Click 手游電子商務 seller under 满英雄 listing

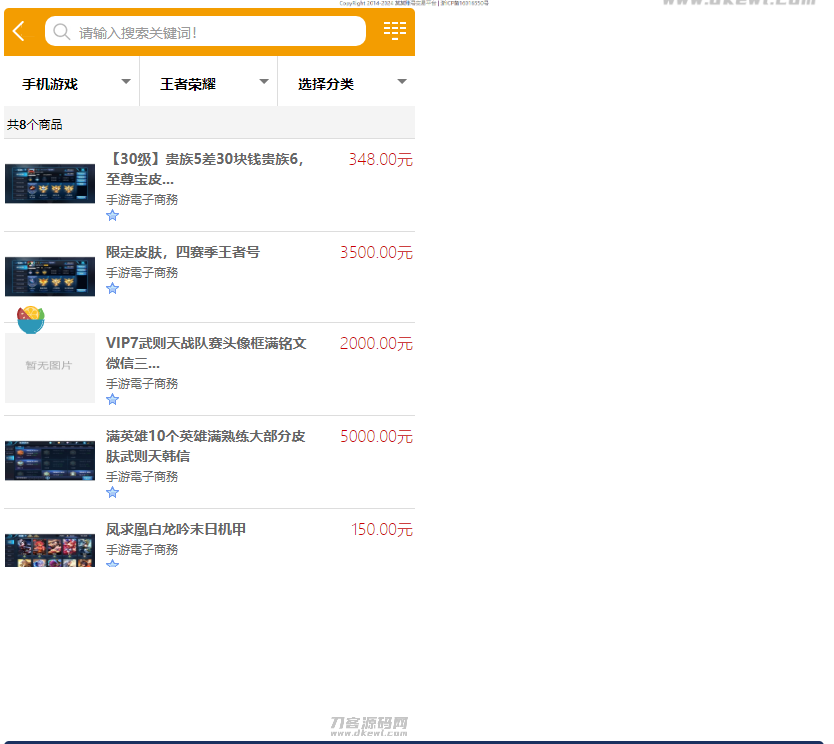tap(142, 477)
